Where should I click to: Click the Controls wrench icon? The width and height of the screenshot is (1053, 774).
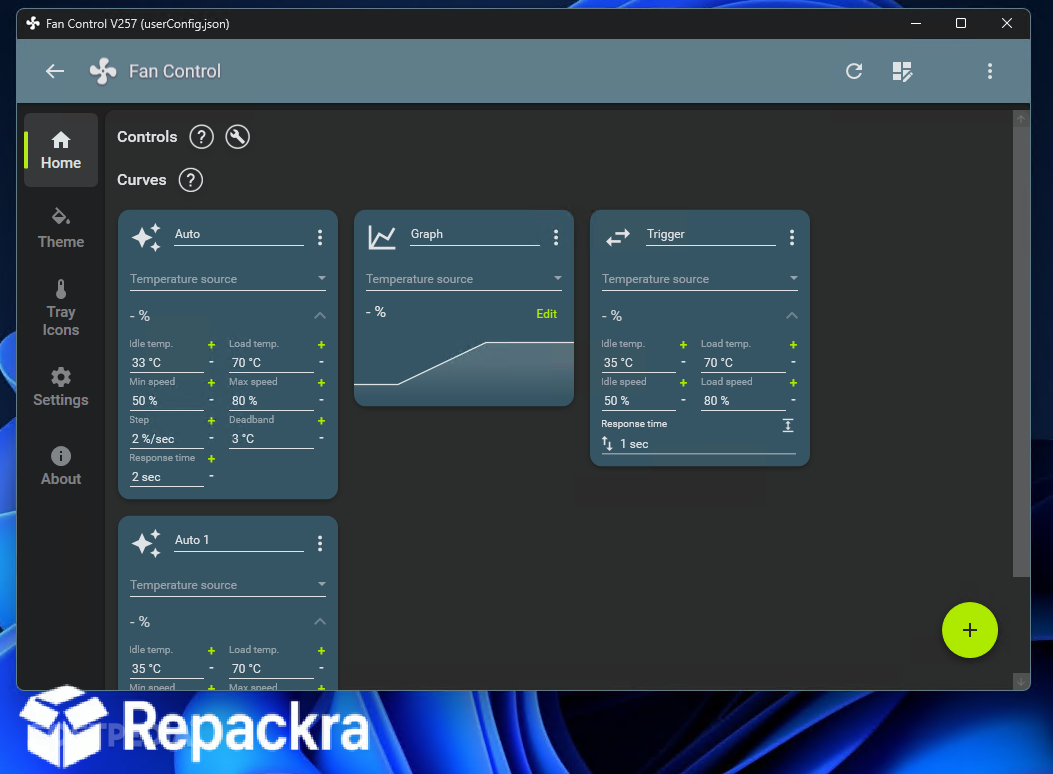point(237,137)
